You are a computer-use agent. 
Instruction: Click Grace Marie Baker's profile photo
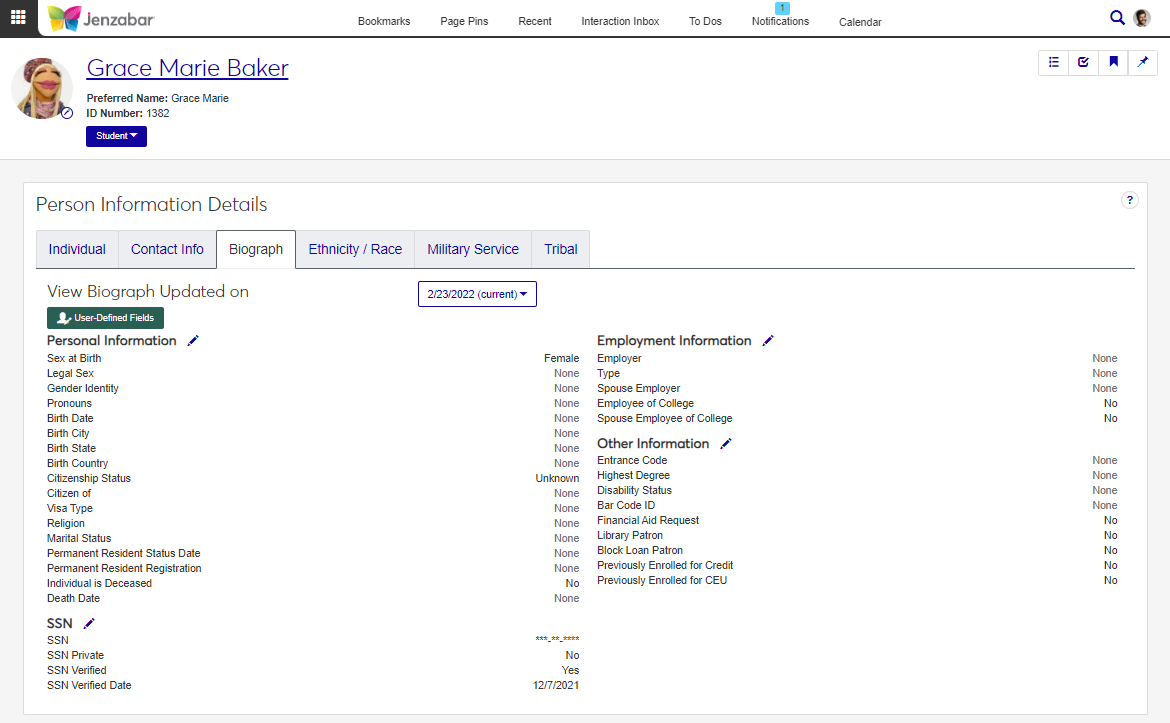tap(41, 88)
